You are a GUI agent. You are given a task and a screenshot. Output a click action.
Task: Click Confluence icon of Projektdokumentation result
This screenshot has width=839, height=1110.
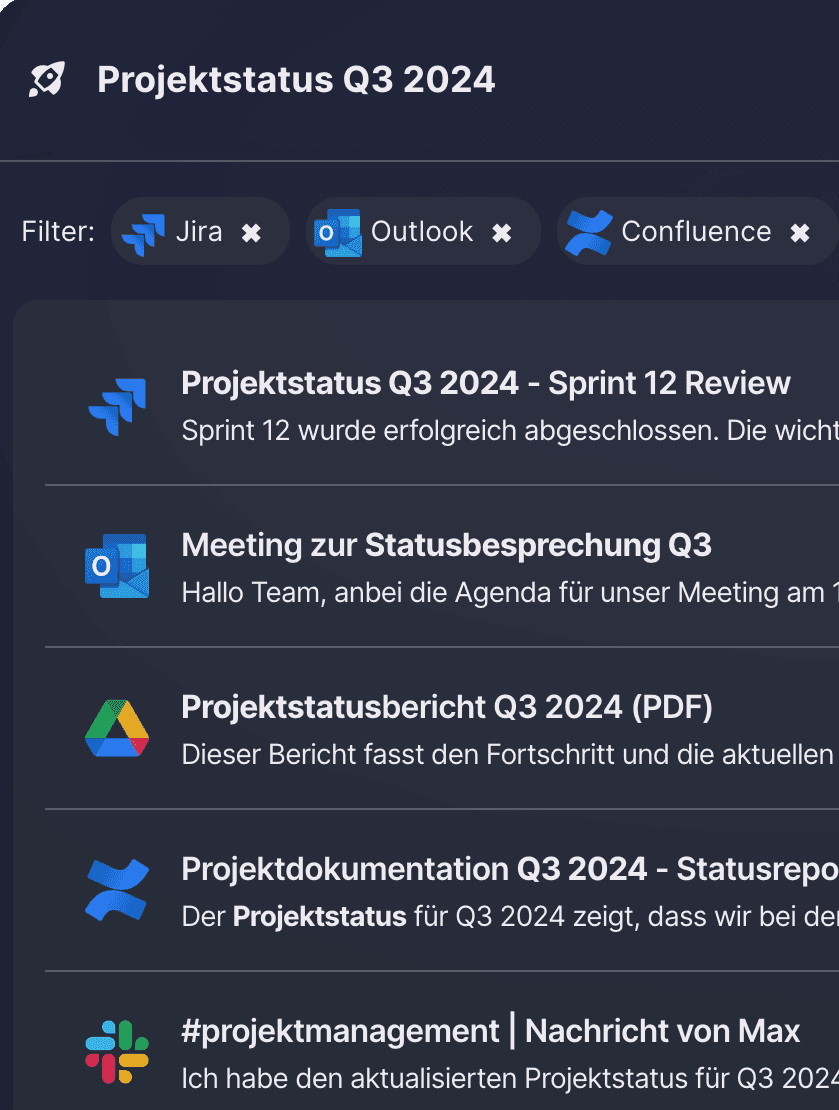click(117, 890)
